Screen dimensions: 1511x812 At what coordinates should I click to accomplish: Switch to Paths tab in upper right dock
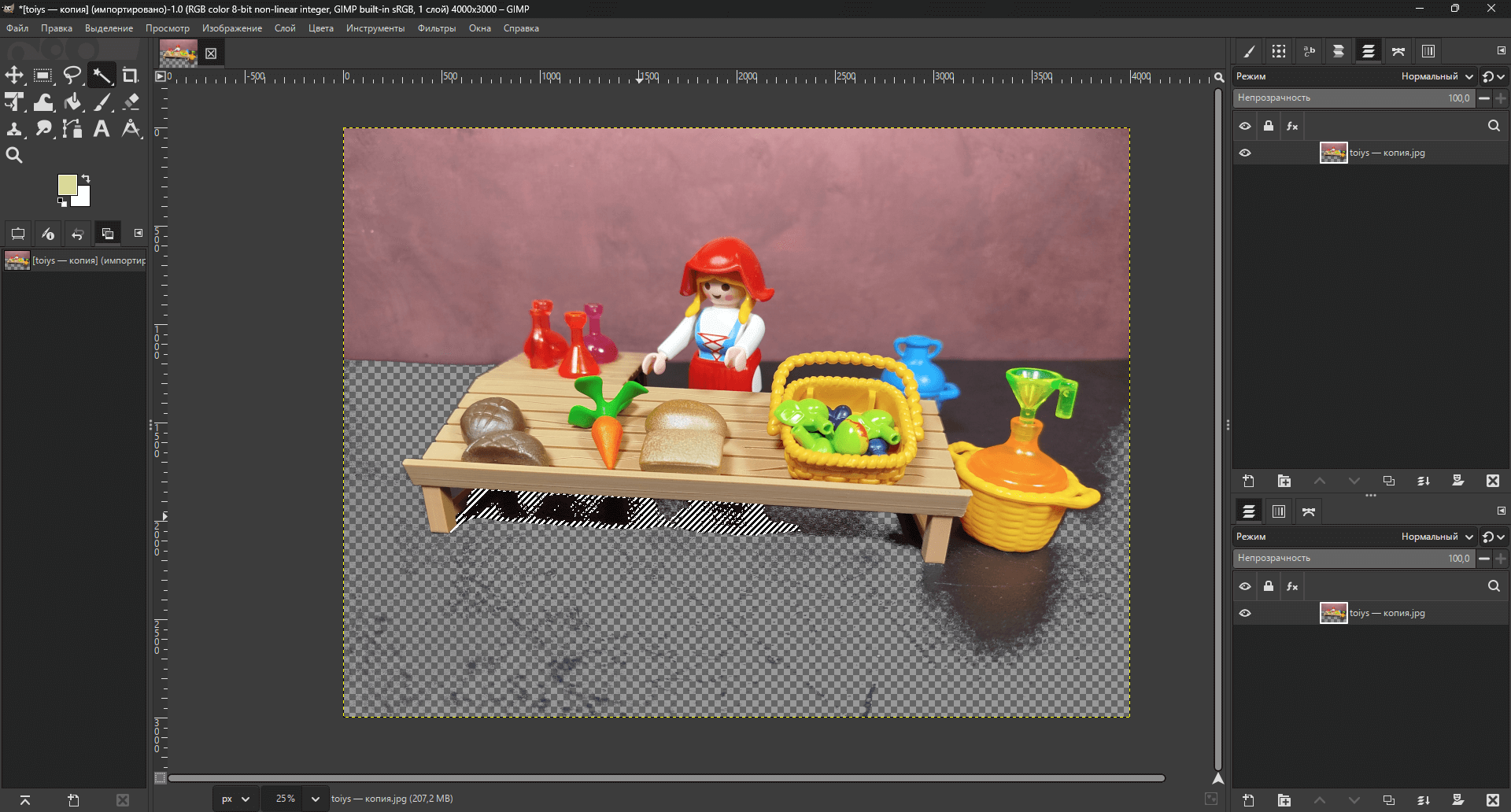1398,51
